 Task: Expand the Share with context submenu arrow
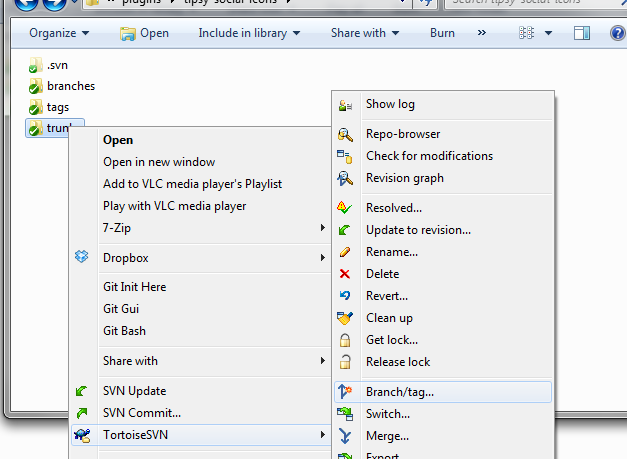[323, 361]
